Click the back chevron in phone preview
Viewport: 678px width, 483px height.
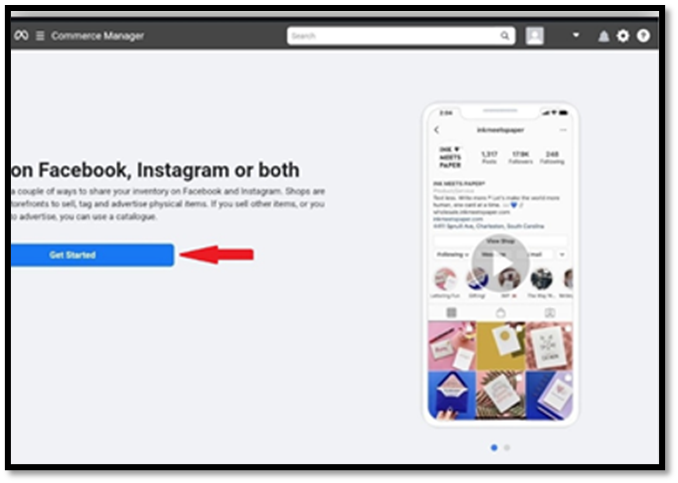[437, 130]
